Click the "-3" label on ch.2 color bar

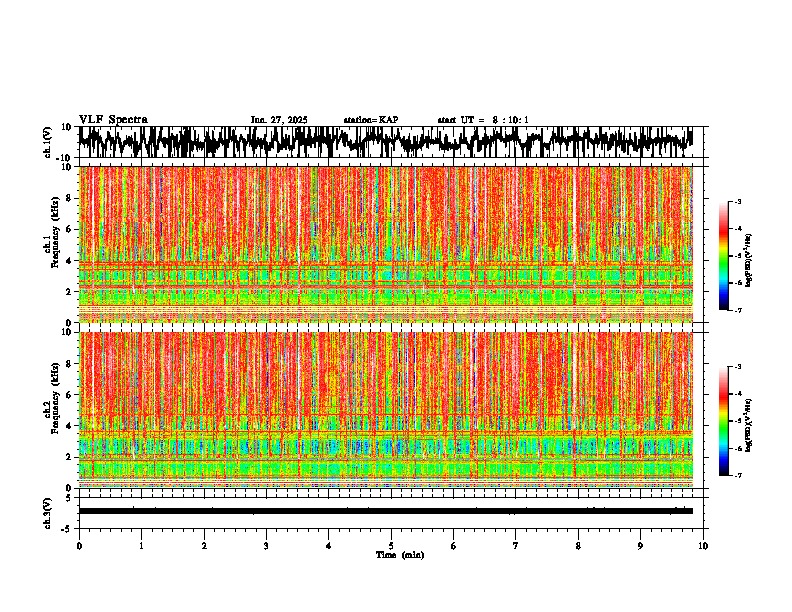pos(738,367)
